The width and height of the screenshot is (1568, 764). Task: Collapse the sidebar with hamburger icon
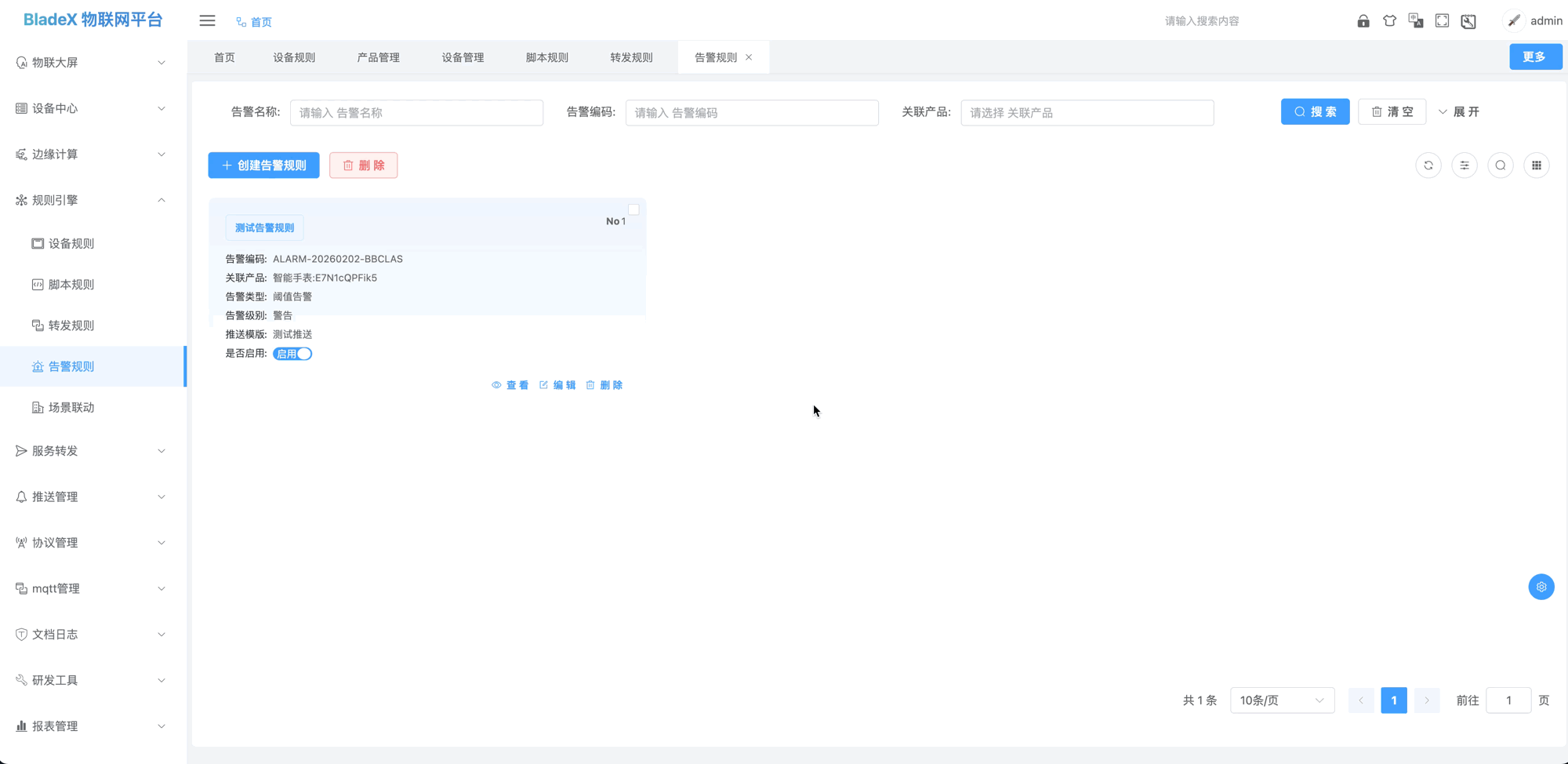click(207, 20)
